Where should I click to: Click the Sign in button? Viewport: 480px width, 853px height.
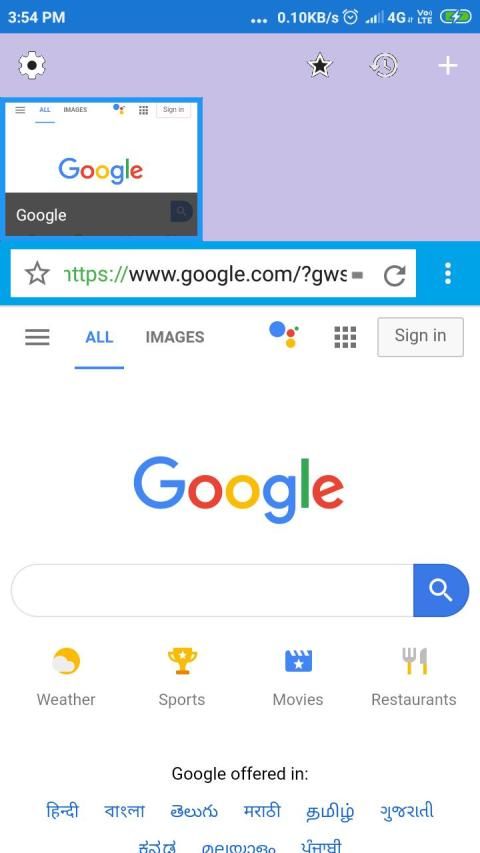(420, 337)
